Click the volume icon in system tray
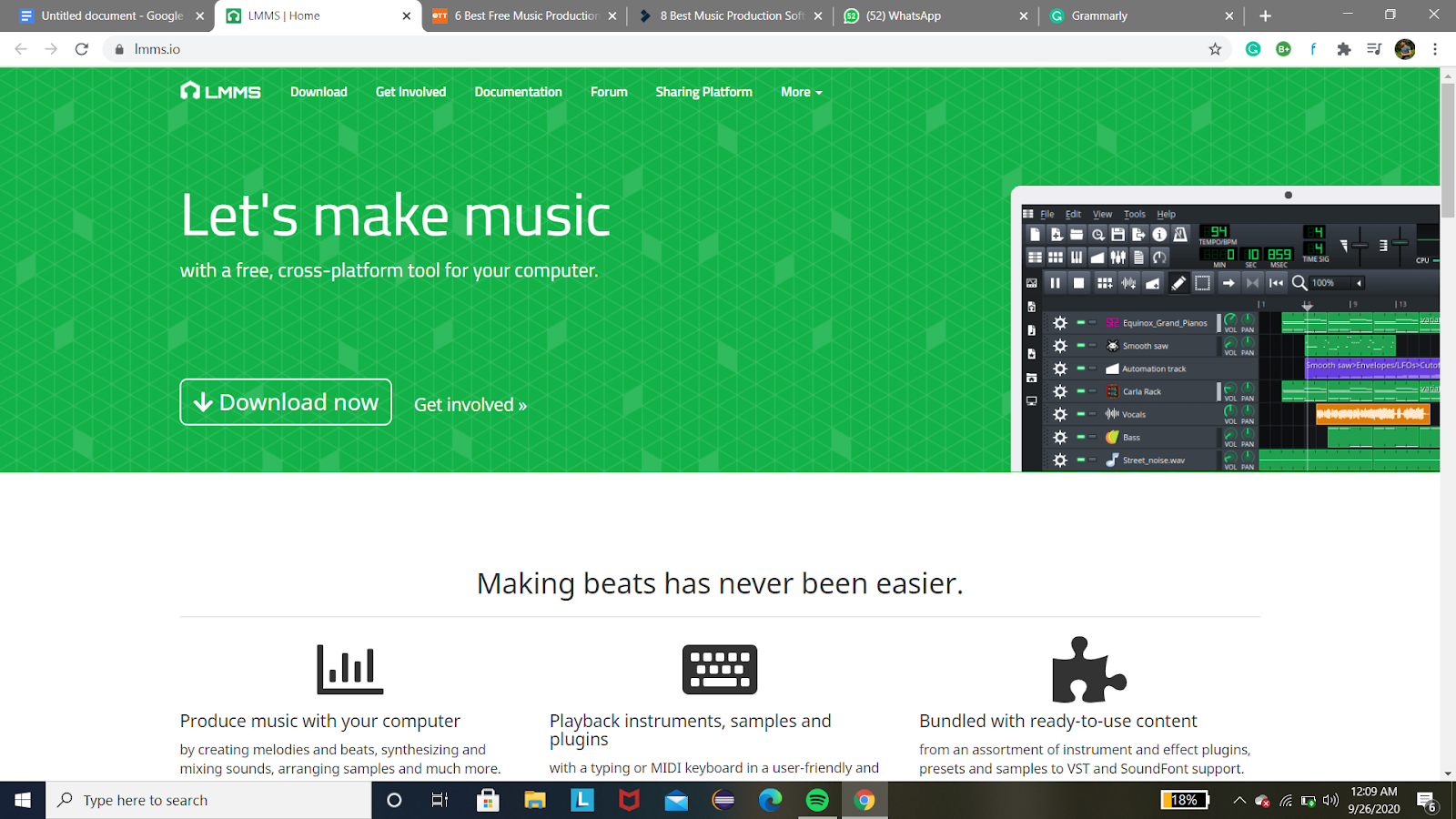Viewport: 1456px width, 819px height. 1330,801
